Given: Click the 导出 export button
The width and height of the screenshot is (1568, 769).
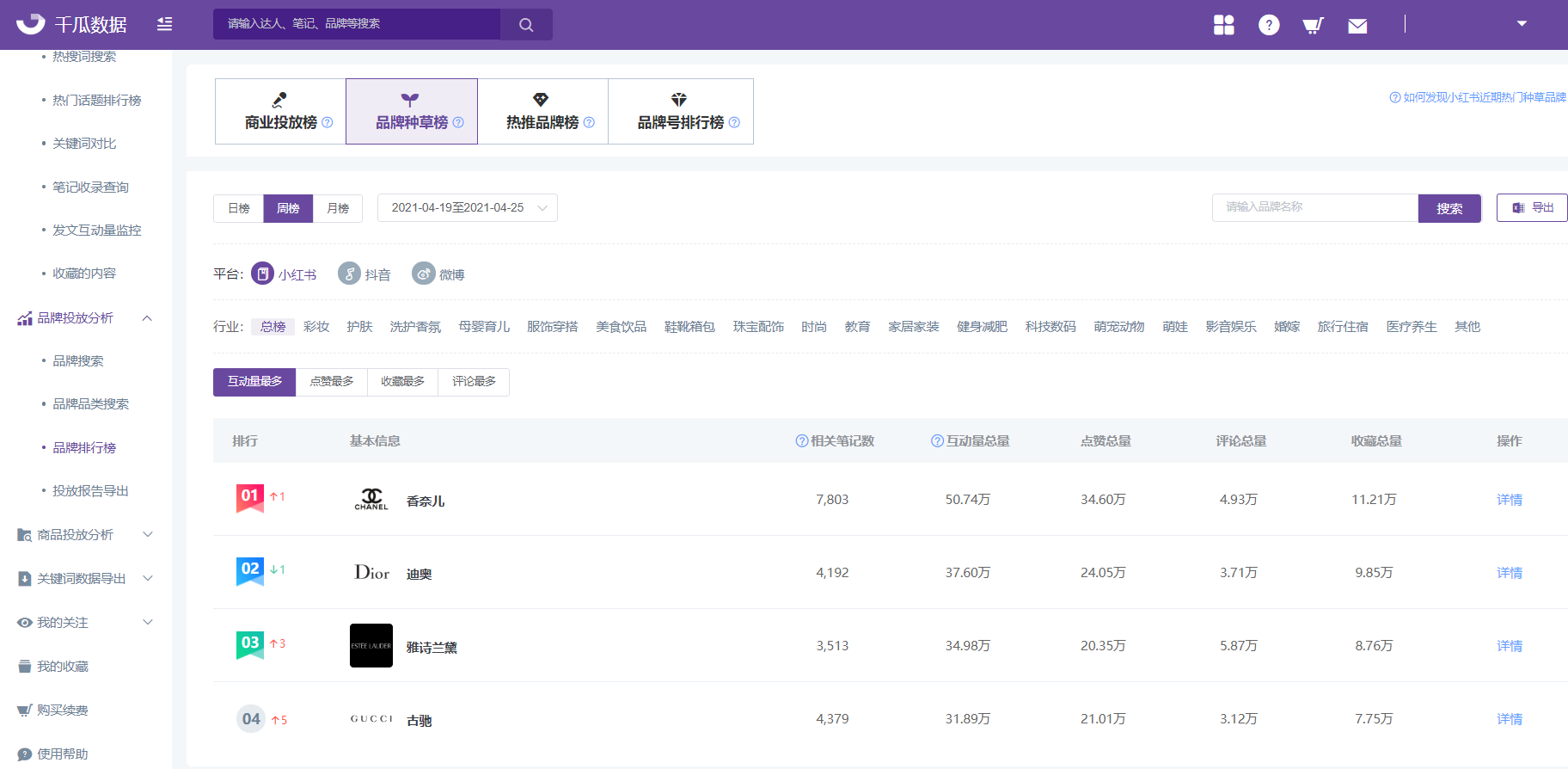Looking at the screenshot, I should (x=1532, y=208).
